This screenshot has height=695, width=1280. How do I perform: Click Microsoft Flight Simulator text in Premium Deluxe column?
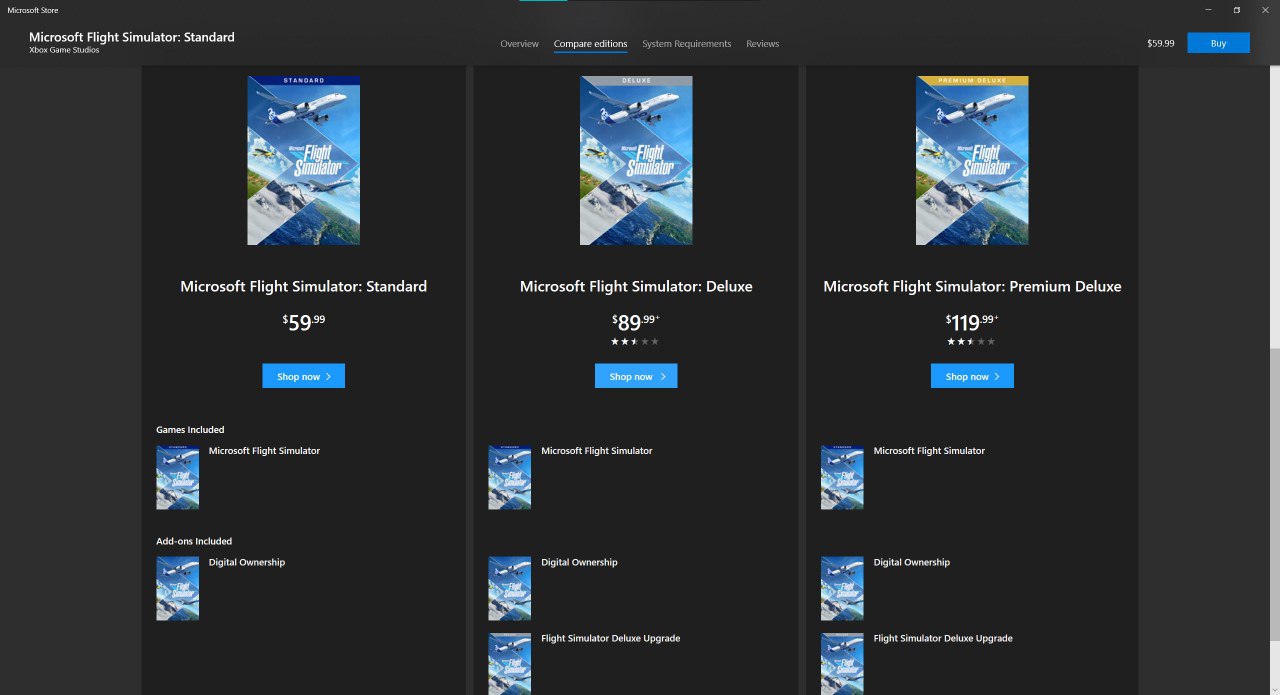[929, 451]
